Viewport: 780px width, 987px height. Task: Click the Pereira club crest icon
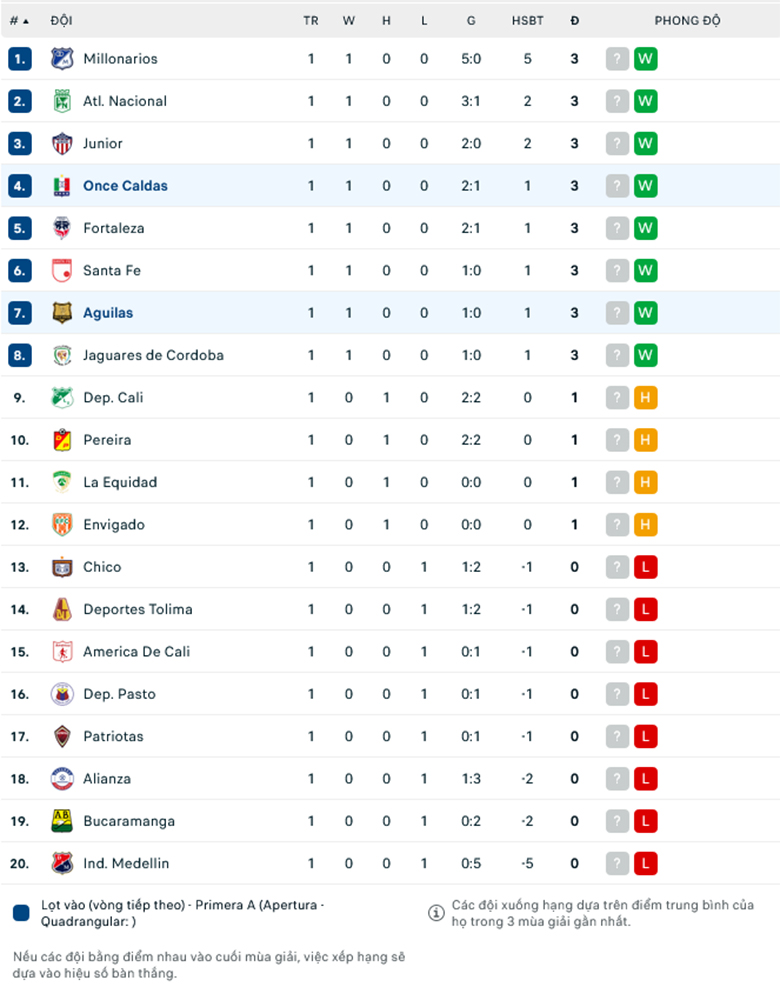[62, 440]
